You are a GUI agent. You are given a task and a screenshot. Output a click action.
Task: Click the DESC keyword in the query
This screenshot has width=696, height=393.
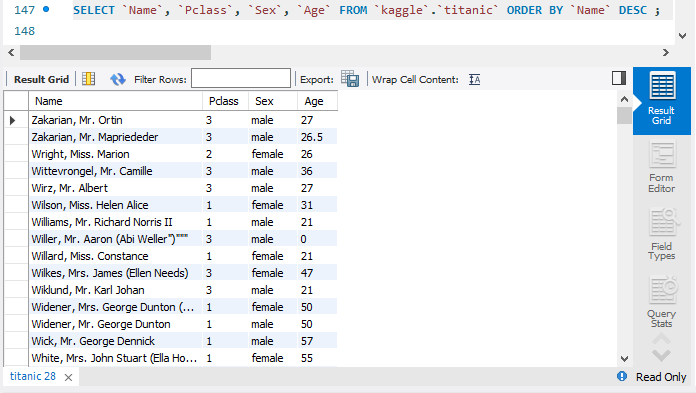(x=633, y=10)
